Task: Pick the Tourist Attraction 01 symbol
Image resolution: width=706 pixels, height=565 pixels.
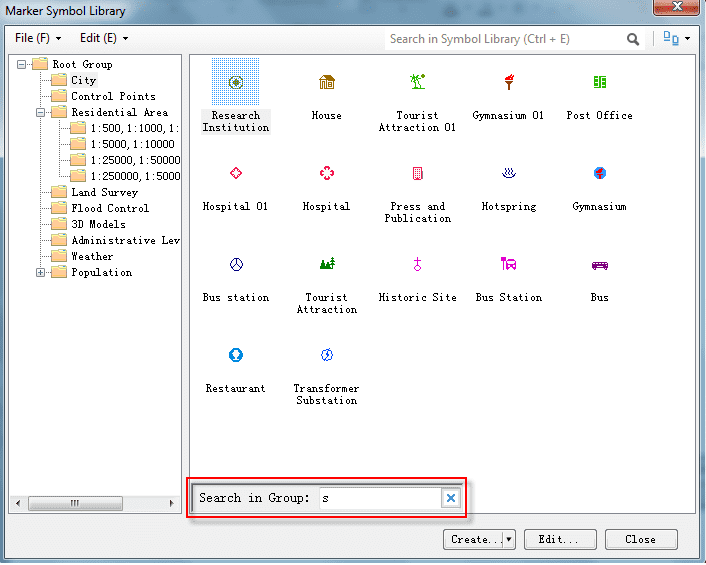Action: coord(417,83)
